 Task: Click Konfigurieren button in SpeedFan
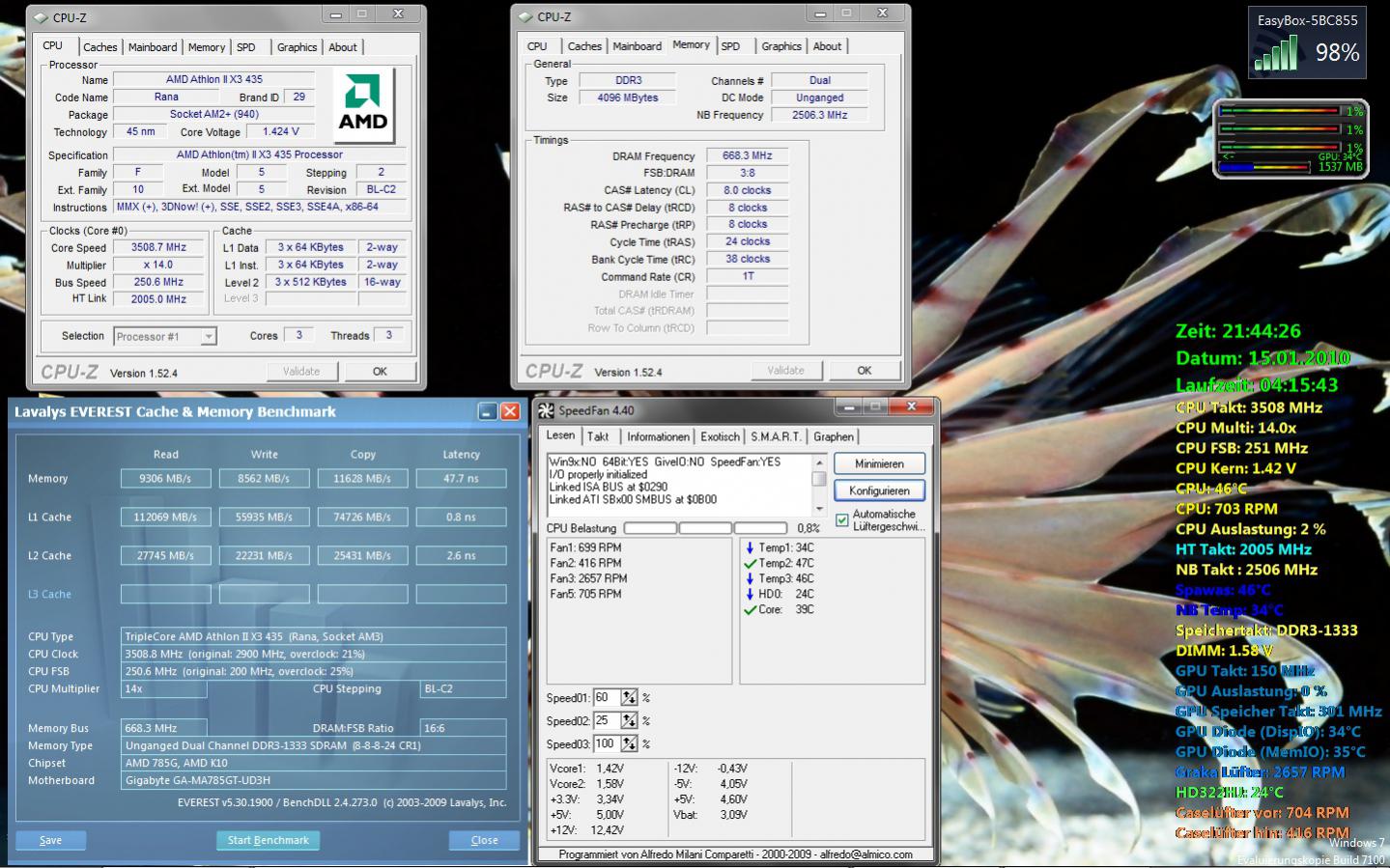(x=879, y=490)
